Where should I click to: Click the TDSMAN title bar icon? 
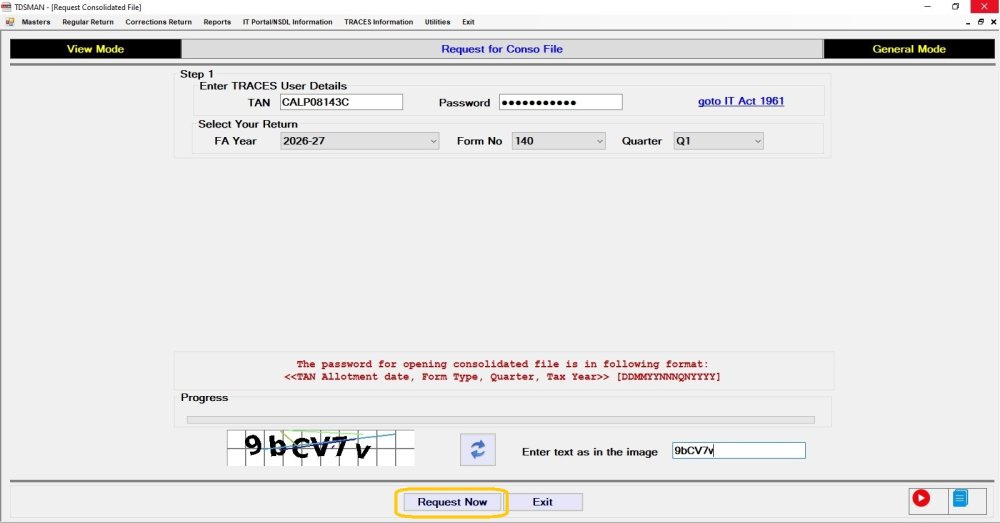pos(6,7)
